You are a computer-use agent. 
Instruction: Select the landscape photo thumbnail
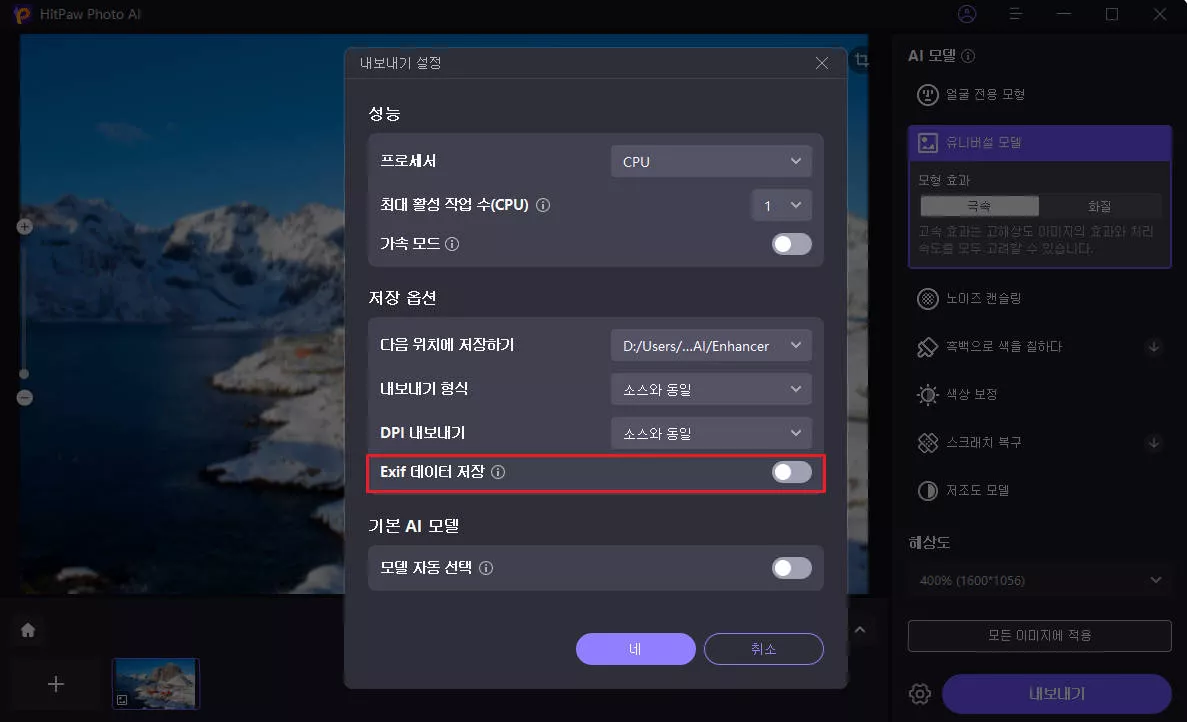[155, 683]
